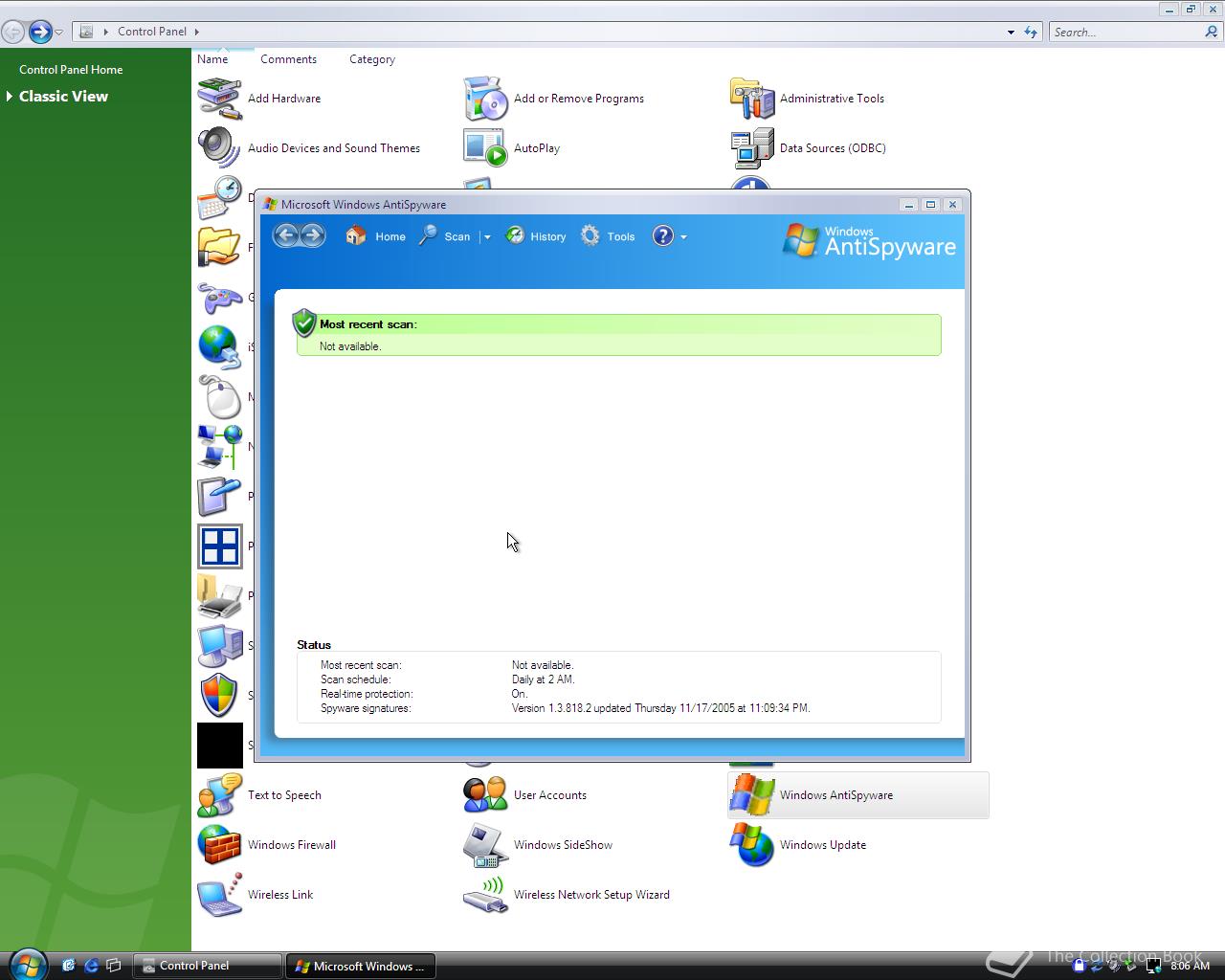The image size is (1225, 980).
Task: Open Windows SideShow item
Action: pyautogui.click(x=538, y=845)
